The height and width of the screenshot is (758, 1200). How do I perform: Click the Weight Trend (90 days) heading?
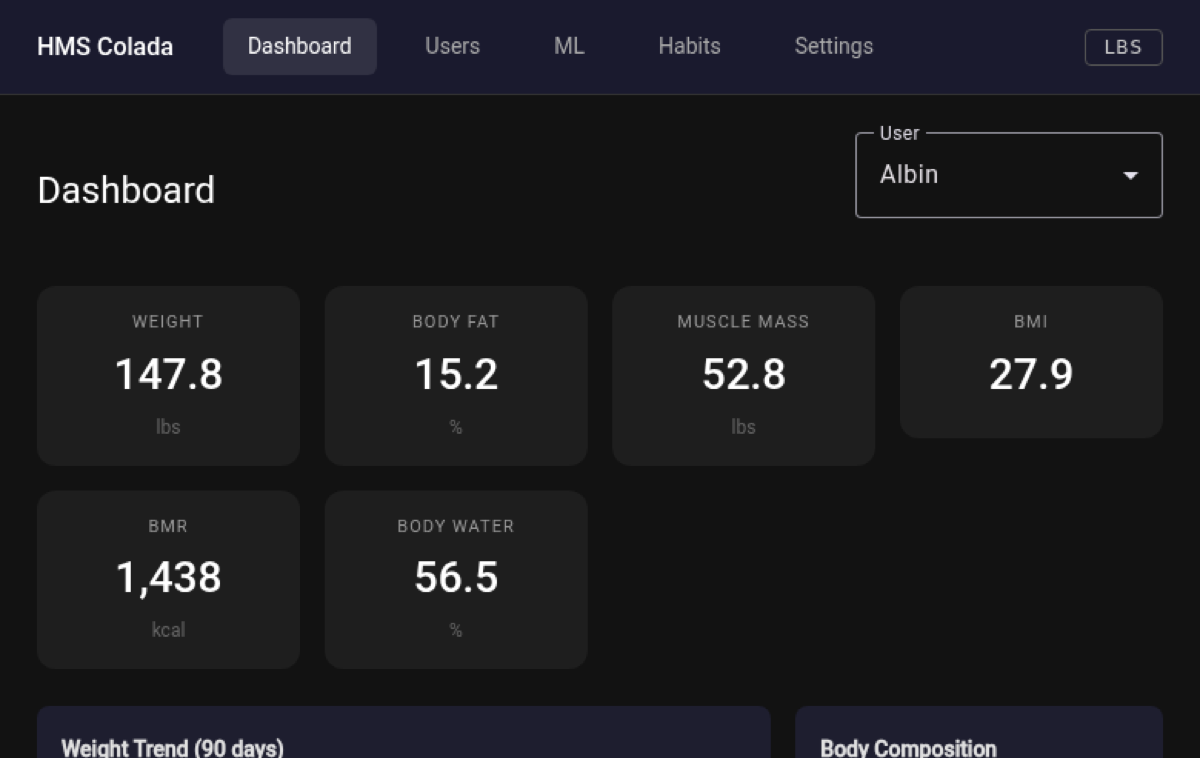pos(173,748)
